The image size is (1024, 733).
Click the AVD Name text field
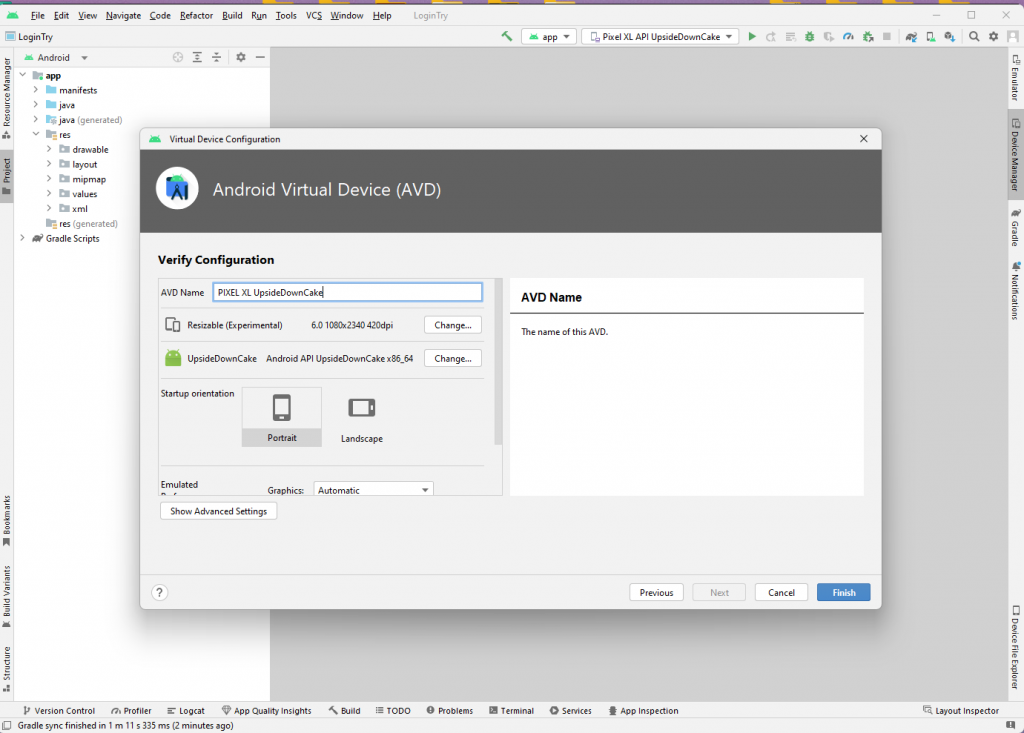[x=347, y=292]
